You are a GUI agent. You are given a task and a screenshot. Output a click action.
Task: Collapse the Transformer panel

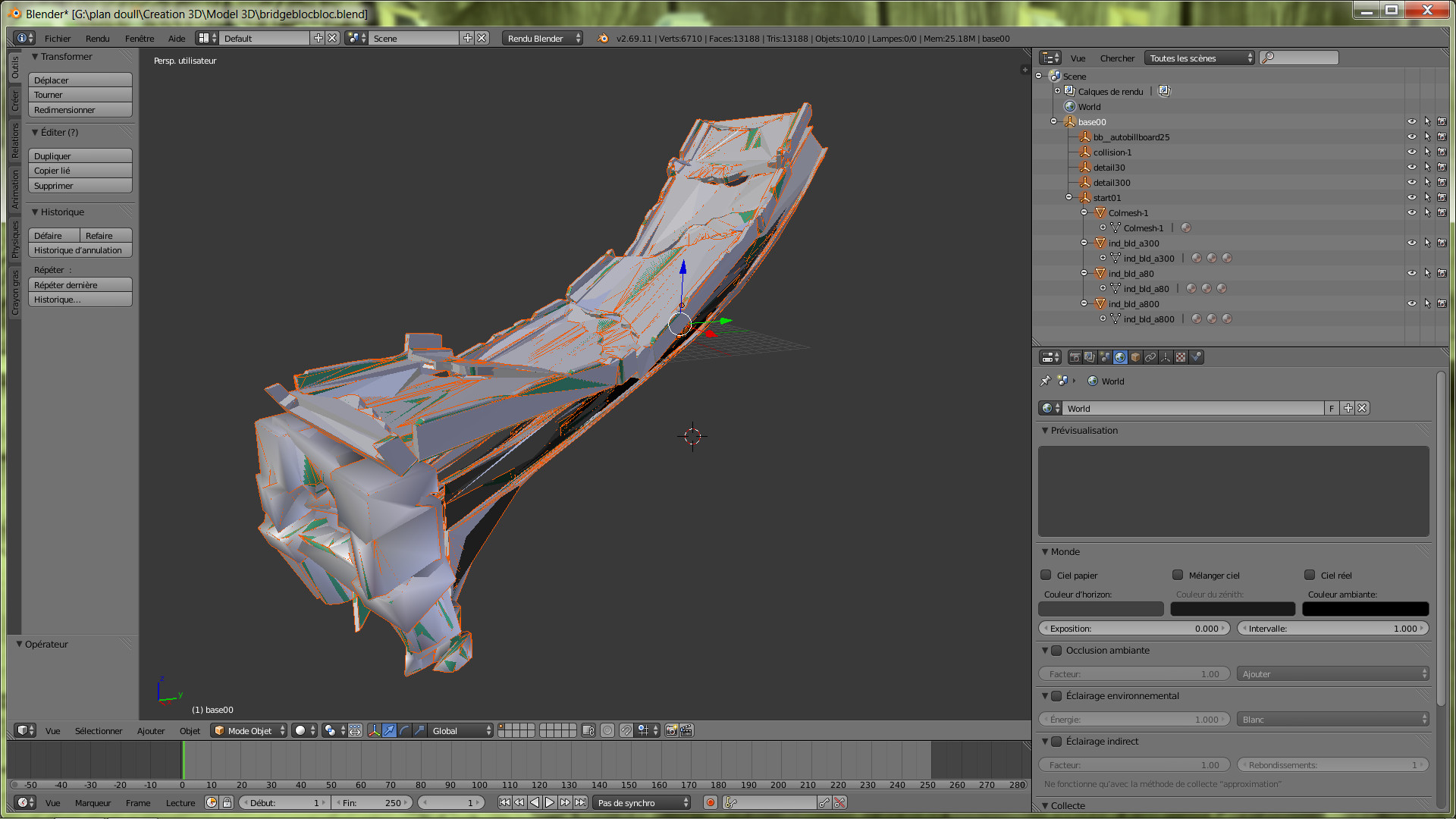tap(35, 57)
